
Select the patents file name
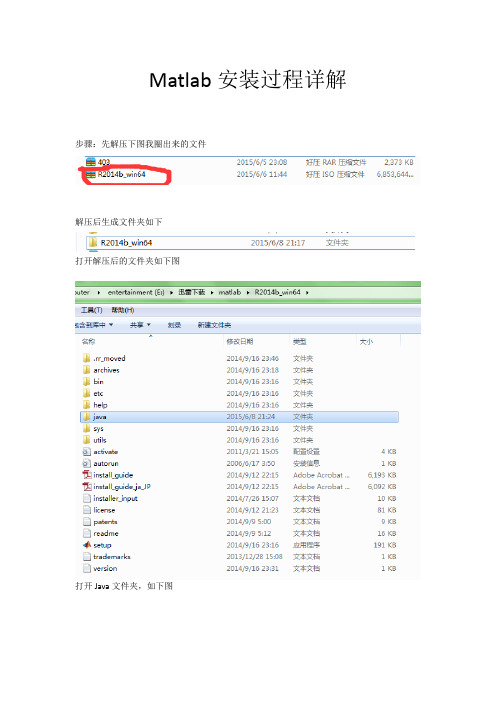tap(105, 522)
